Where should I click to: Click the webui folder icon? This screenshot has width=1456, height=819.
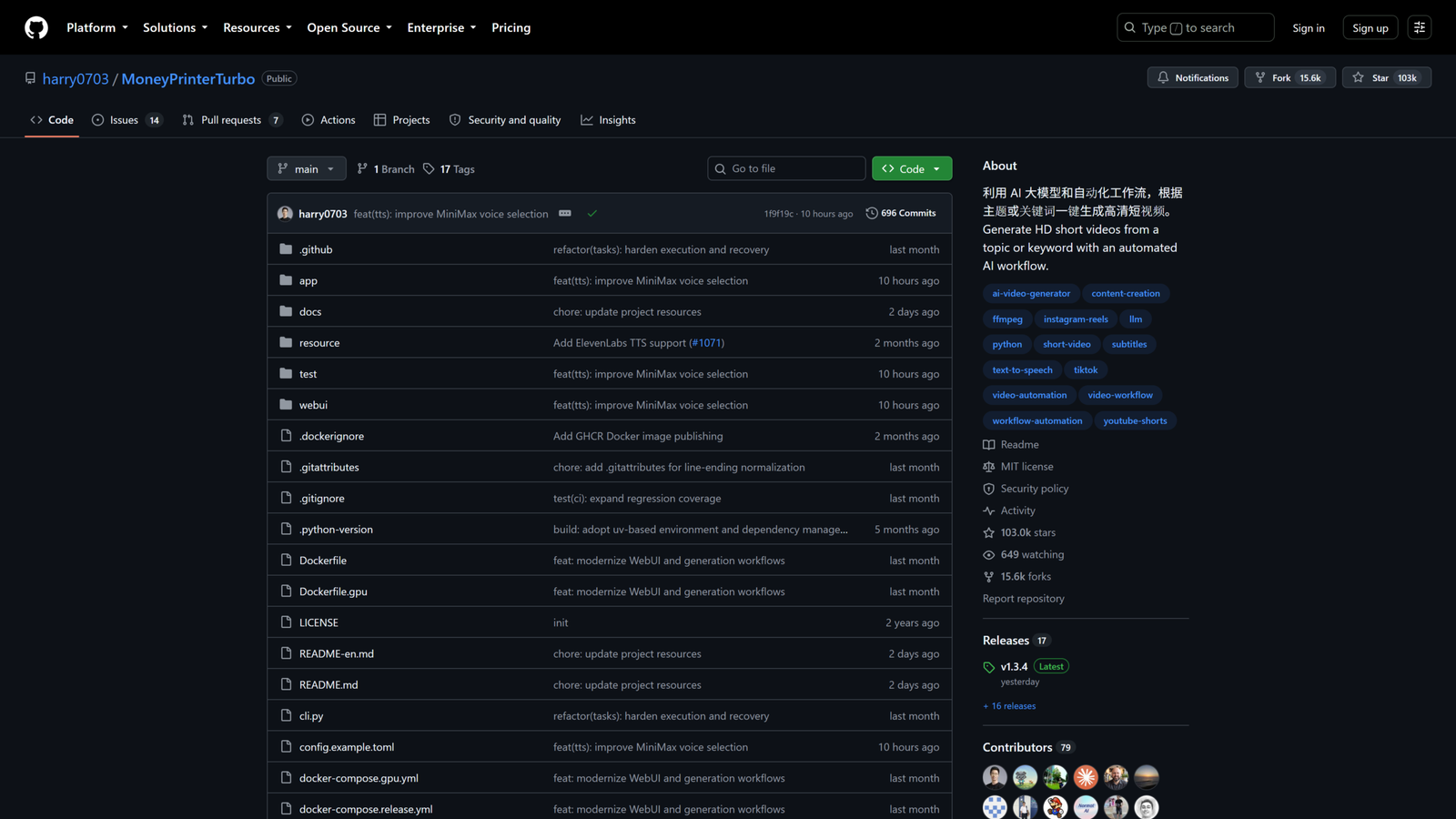click(286, 405)
